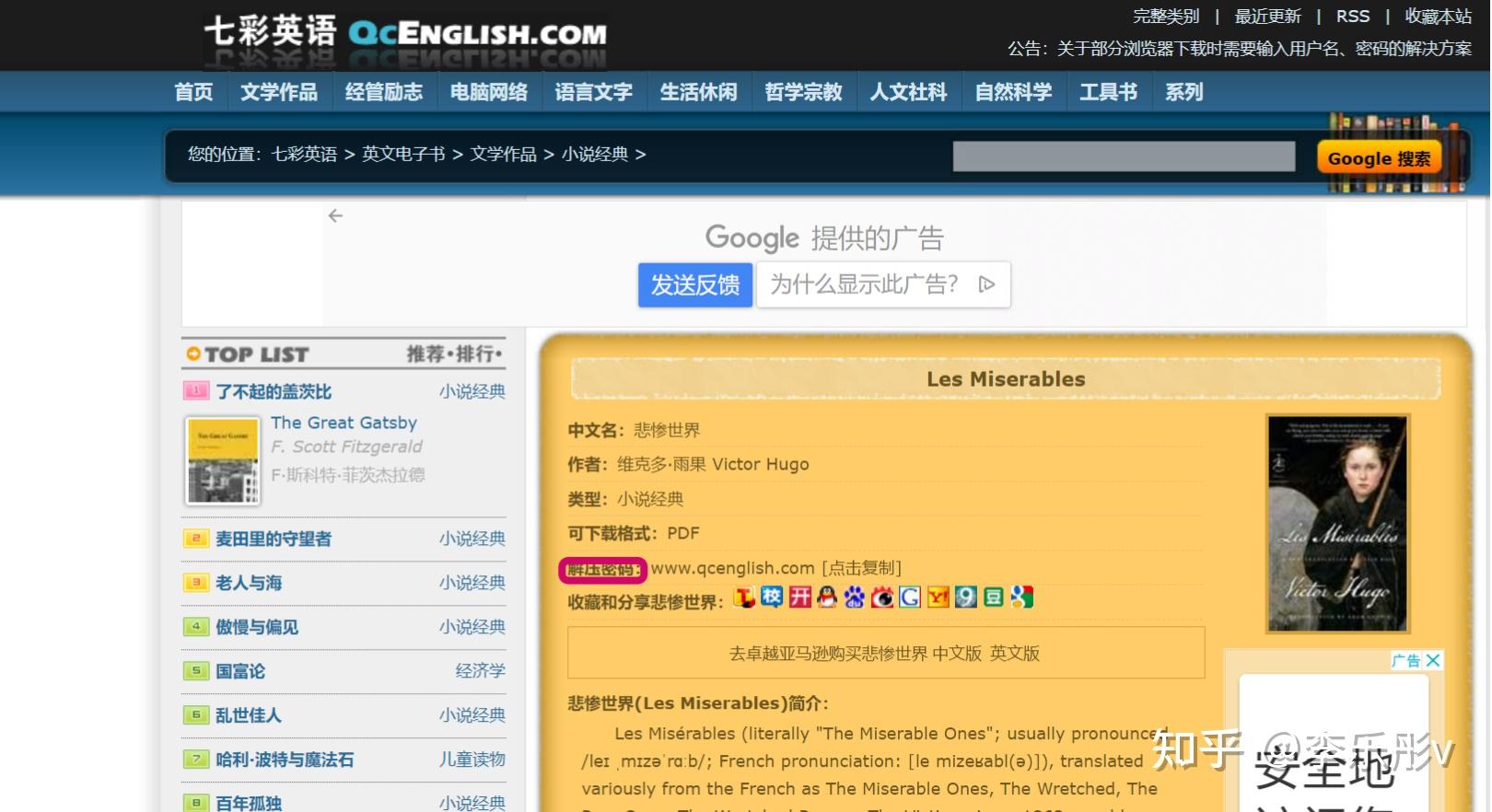Share to Xiaonei with the 校 icon

click(772, 597)
